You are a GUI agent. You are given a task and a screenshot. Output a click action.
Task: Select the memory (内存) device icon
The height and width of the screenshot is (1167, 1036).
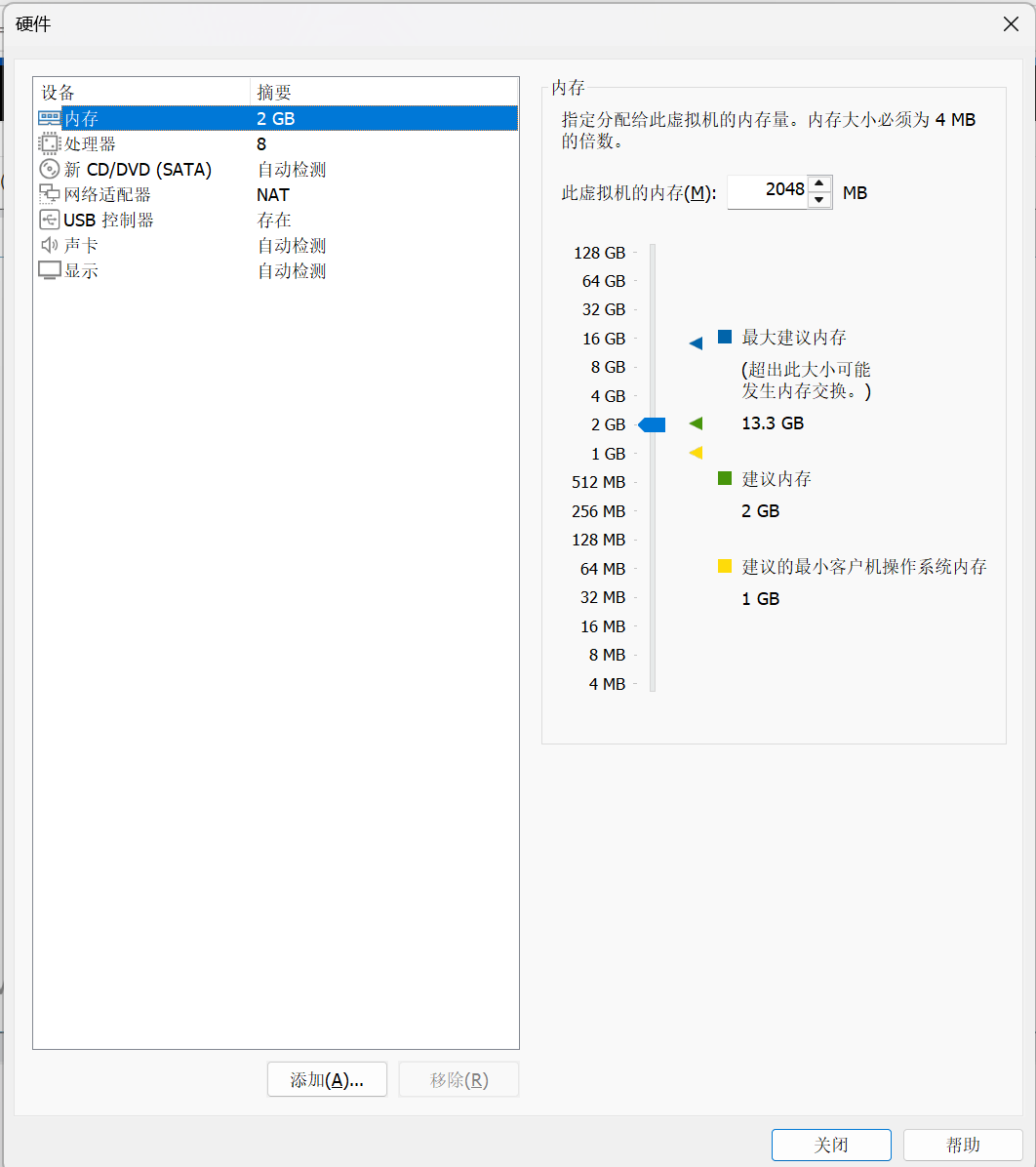coord(49,118)
